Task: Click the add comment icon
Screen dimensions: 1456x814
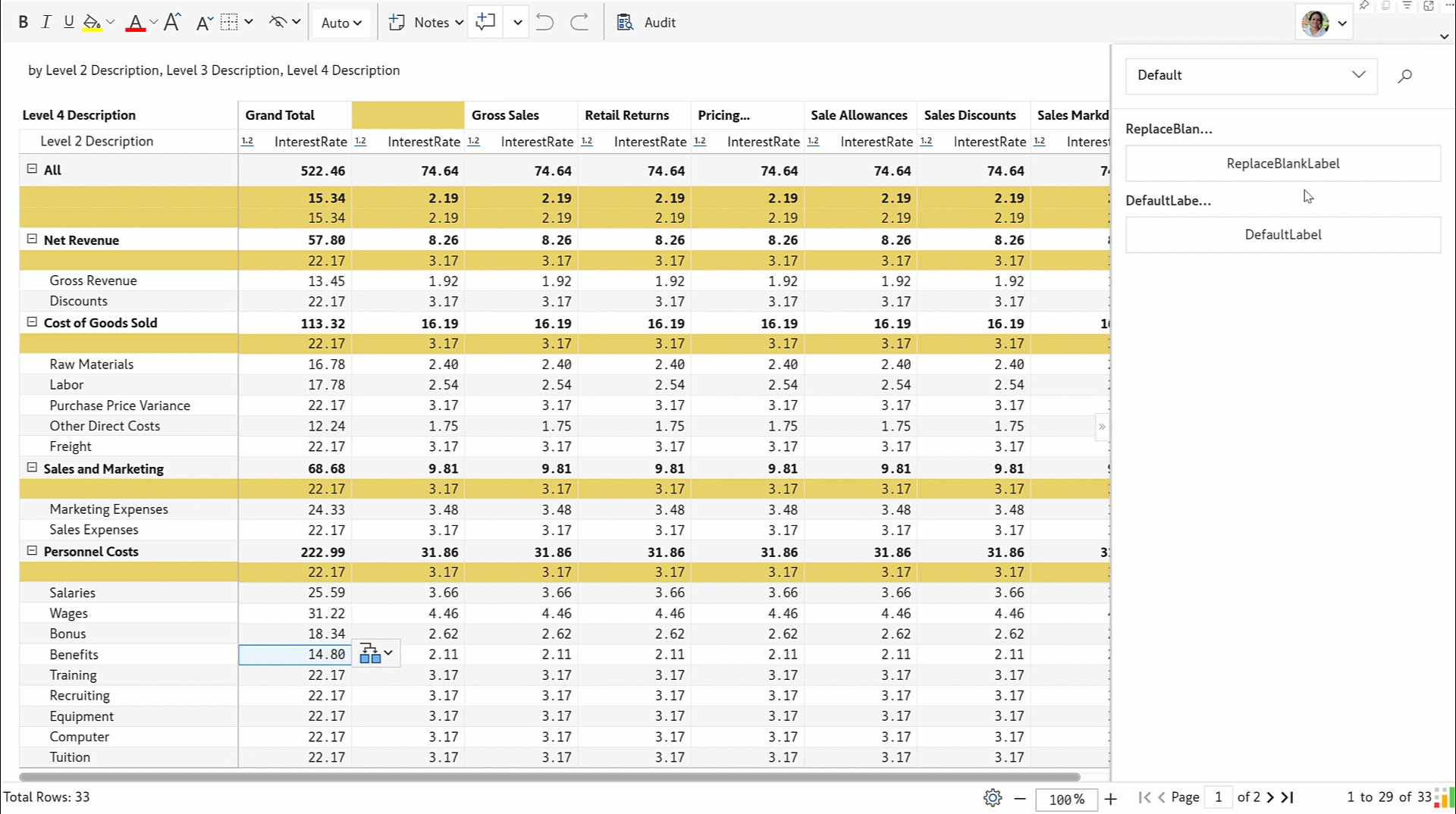Action: click(x=485, y=23)
